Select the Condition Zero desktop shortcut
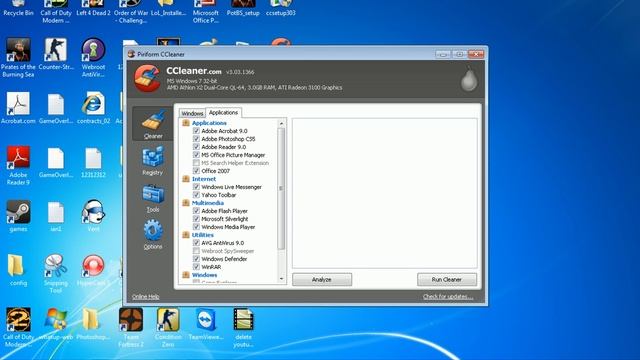The height and width of the screenshot is (360, 640). point(168,327)
